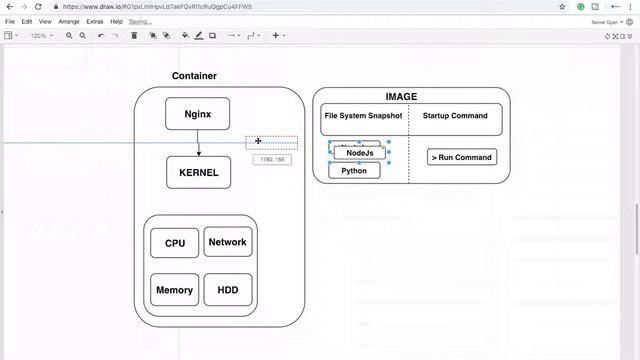Open the fill color bucket tool
The height and width of the screenshot is (360, 640).
(185, 36)
